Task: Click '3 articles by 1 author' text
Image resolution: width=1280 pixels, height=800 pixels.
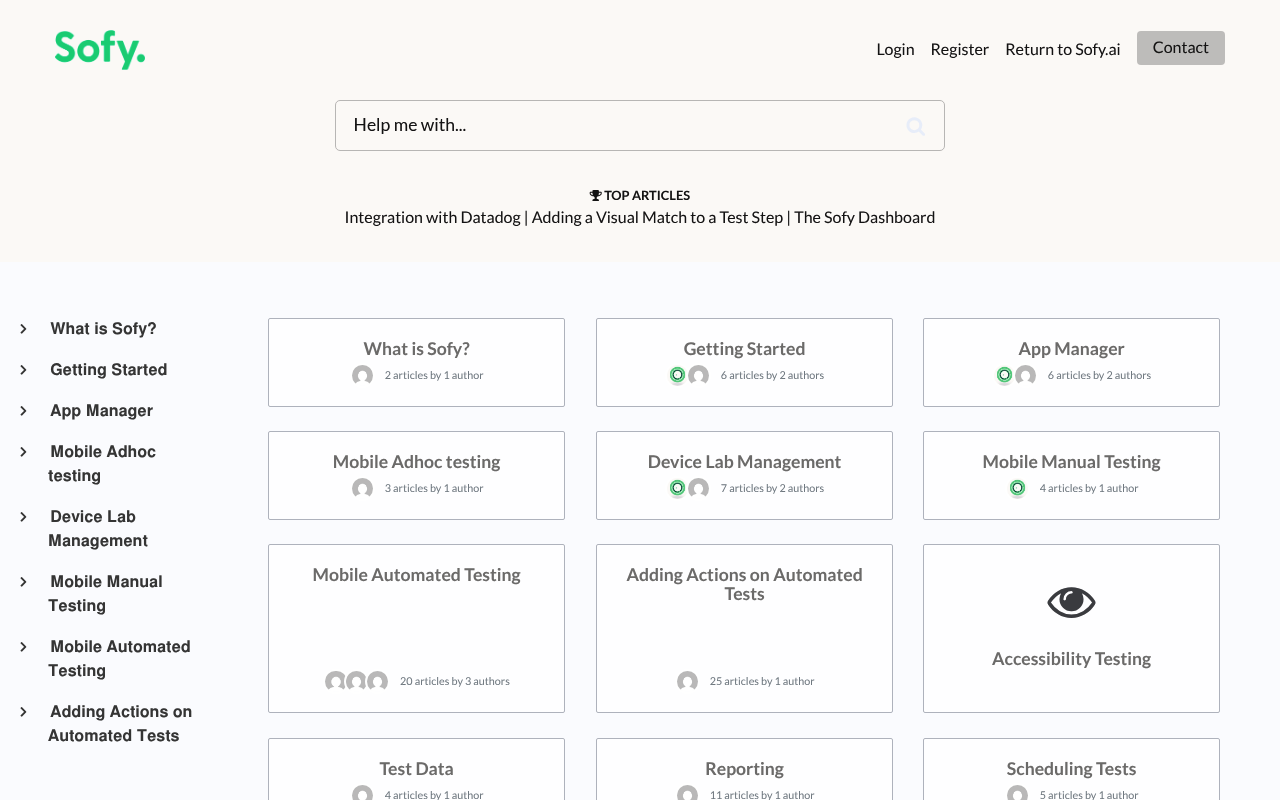Action: point(434,488)
